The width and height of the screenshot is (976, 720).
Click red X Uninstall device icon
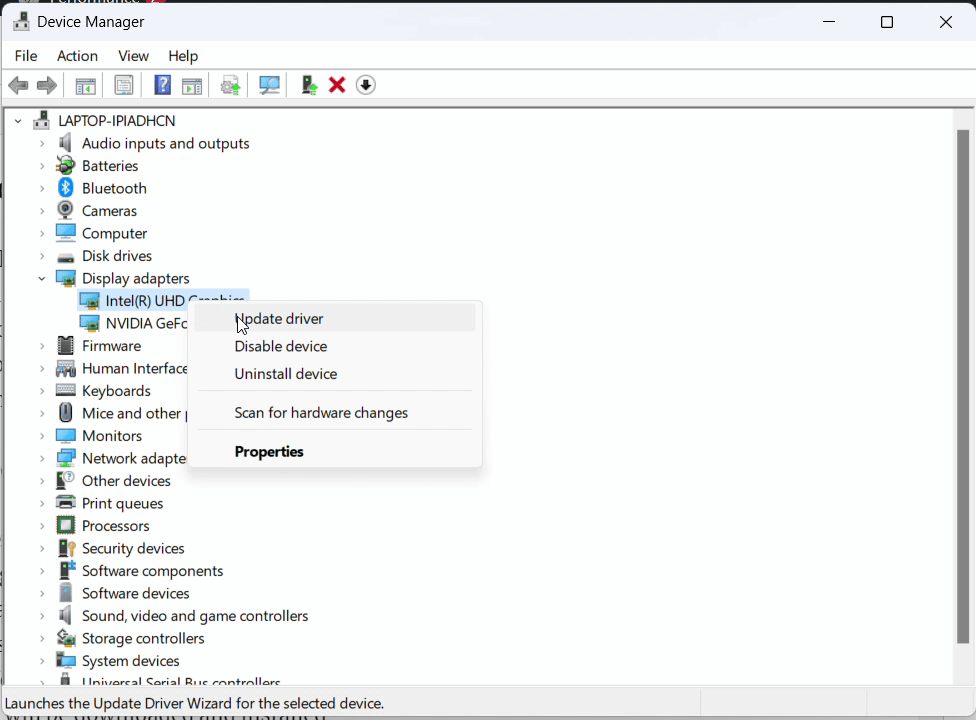point(337,85)
